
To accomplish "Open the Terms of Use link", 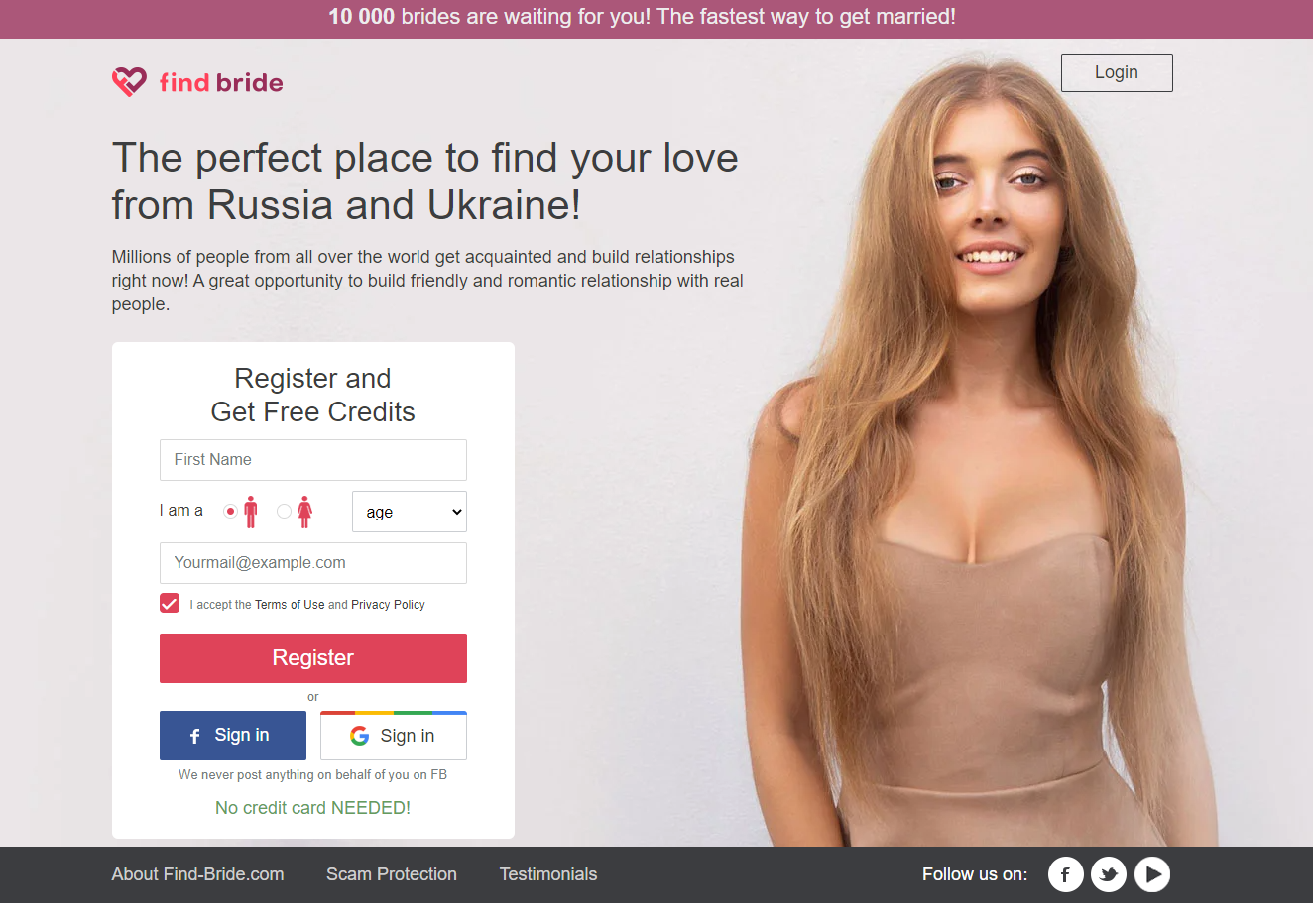I will (x=290, y=605).
